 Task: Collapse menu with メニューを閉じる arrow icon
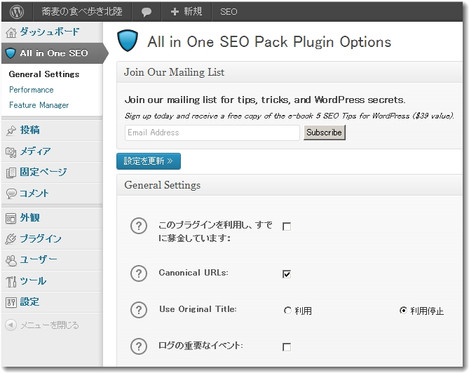(11, 325)
